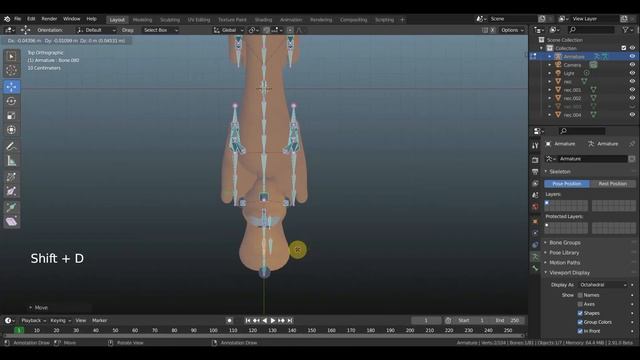Toggle auto keying record button

pos(229,320)
